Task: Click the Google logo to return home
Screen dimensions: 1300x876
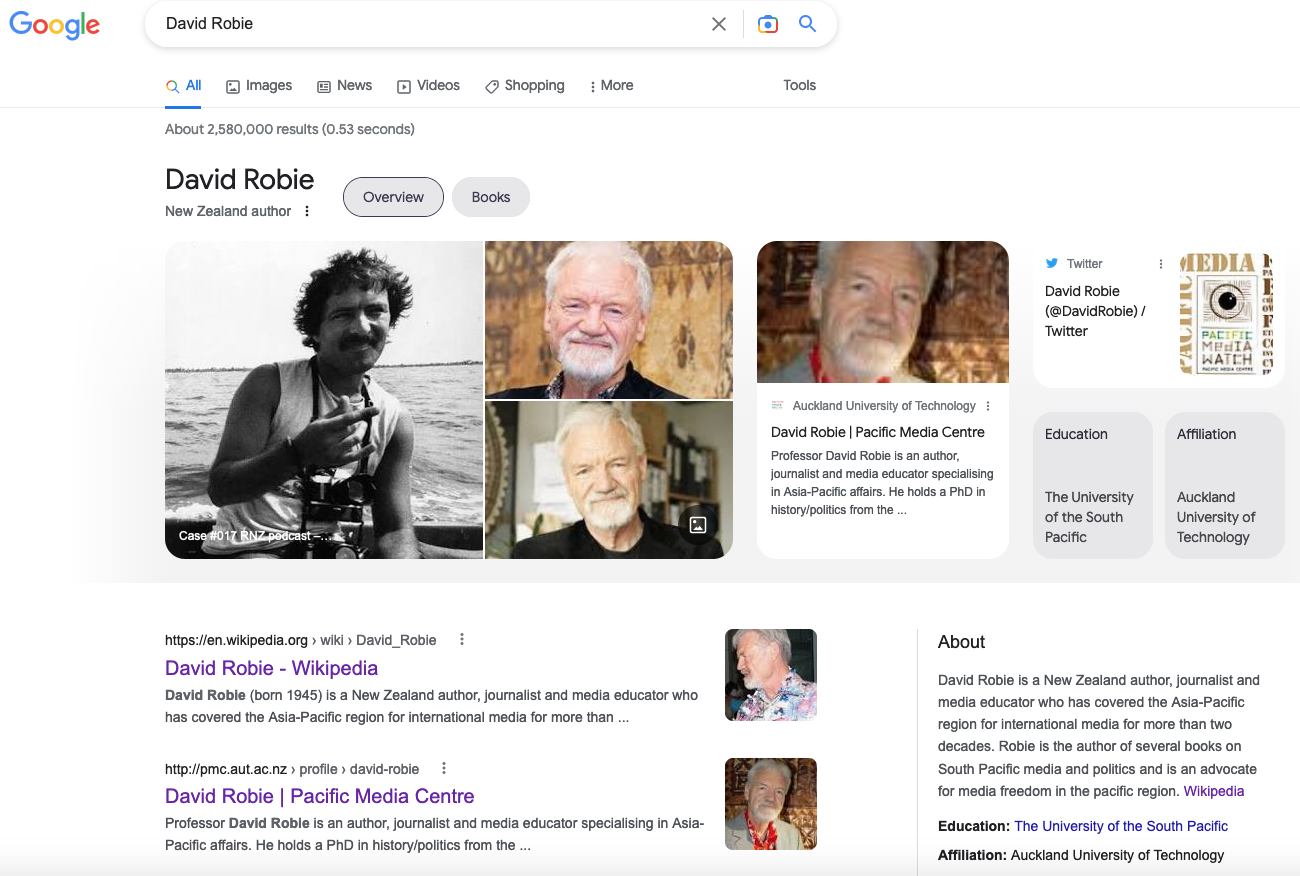Action: pyautogui.click(x=54, y=25)
